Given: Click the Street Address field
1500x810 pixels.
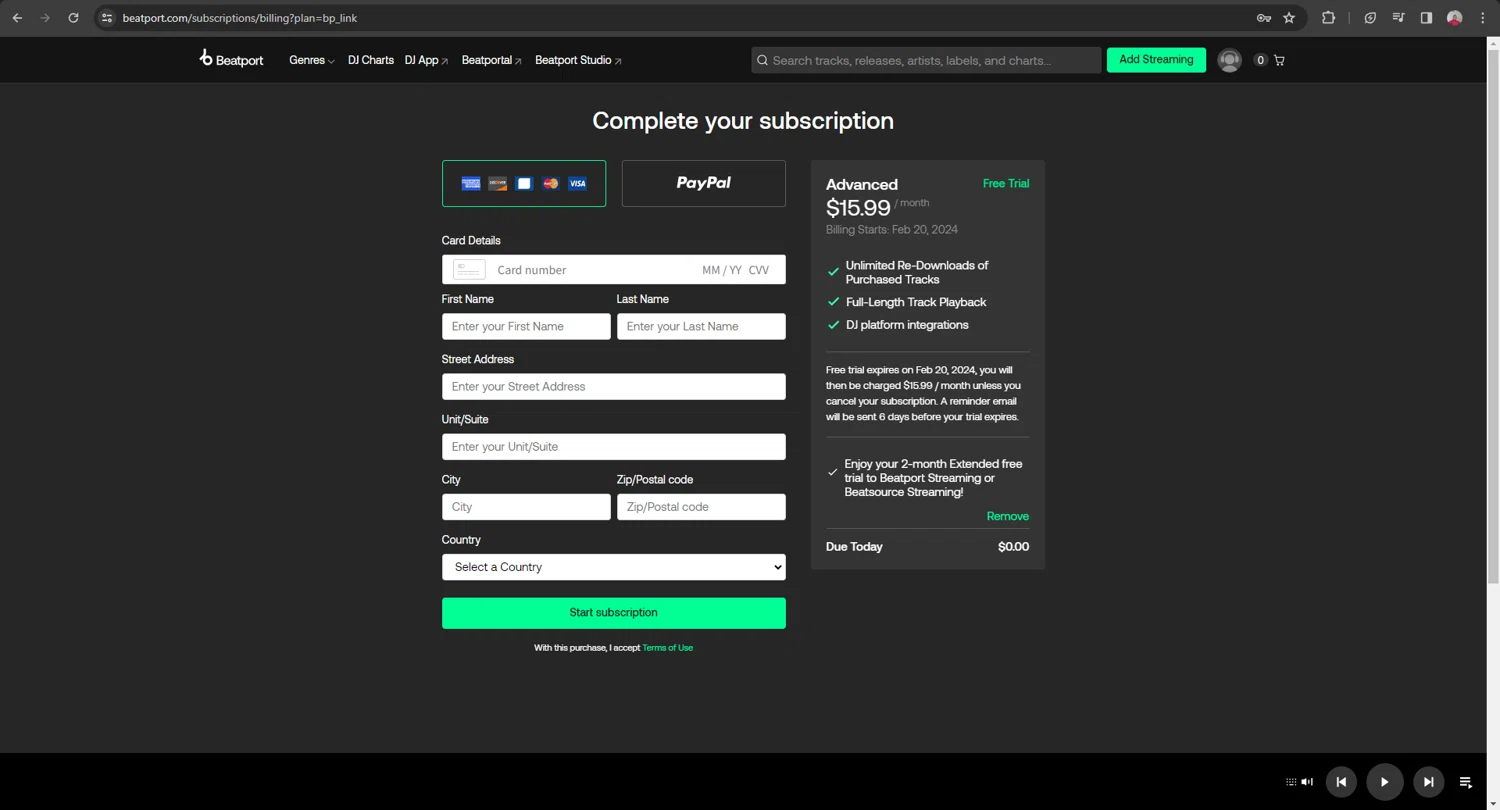Looking at the screenshot, I should pos(614,387).
